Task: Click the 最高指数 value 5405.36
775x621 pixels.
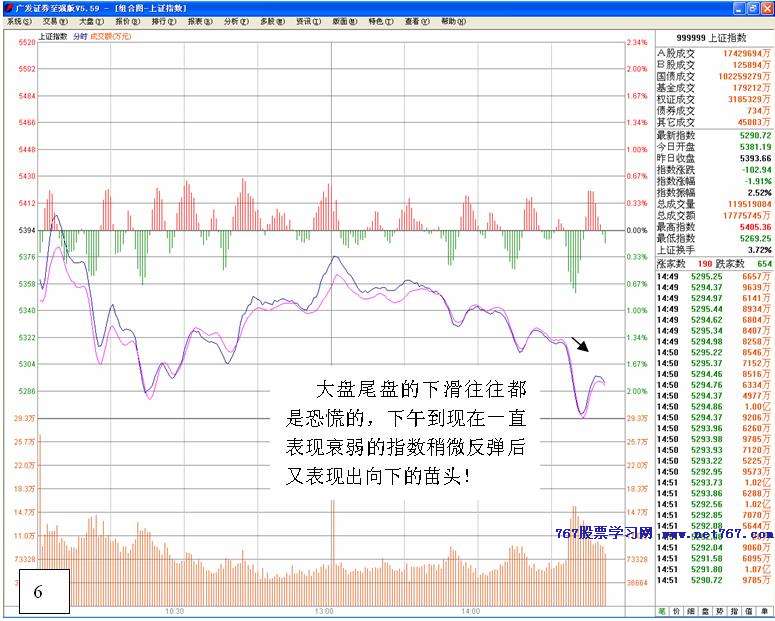Action: (755, 227)
